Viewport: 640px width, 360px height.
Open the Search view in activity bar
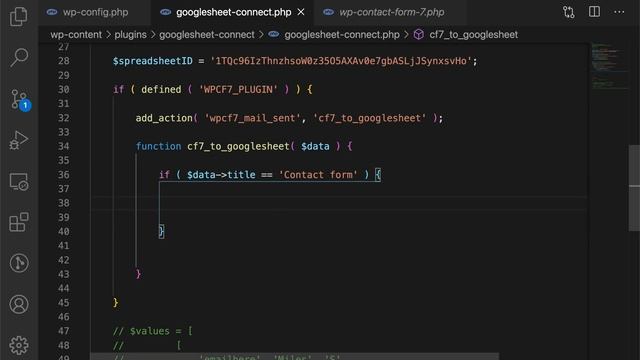19,57
